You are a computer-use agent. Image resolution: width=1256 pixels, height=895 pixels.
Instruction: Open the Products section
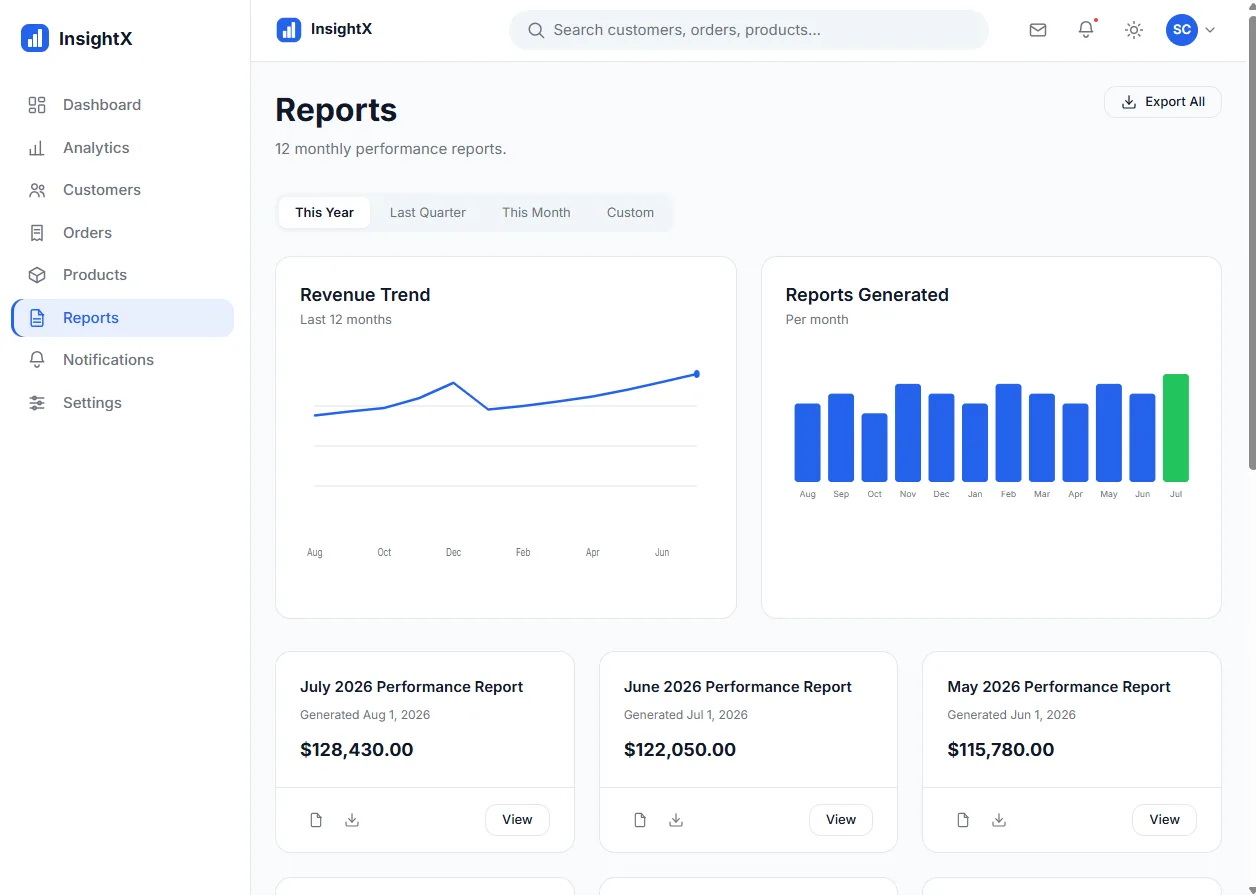coord(122,275)
